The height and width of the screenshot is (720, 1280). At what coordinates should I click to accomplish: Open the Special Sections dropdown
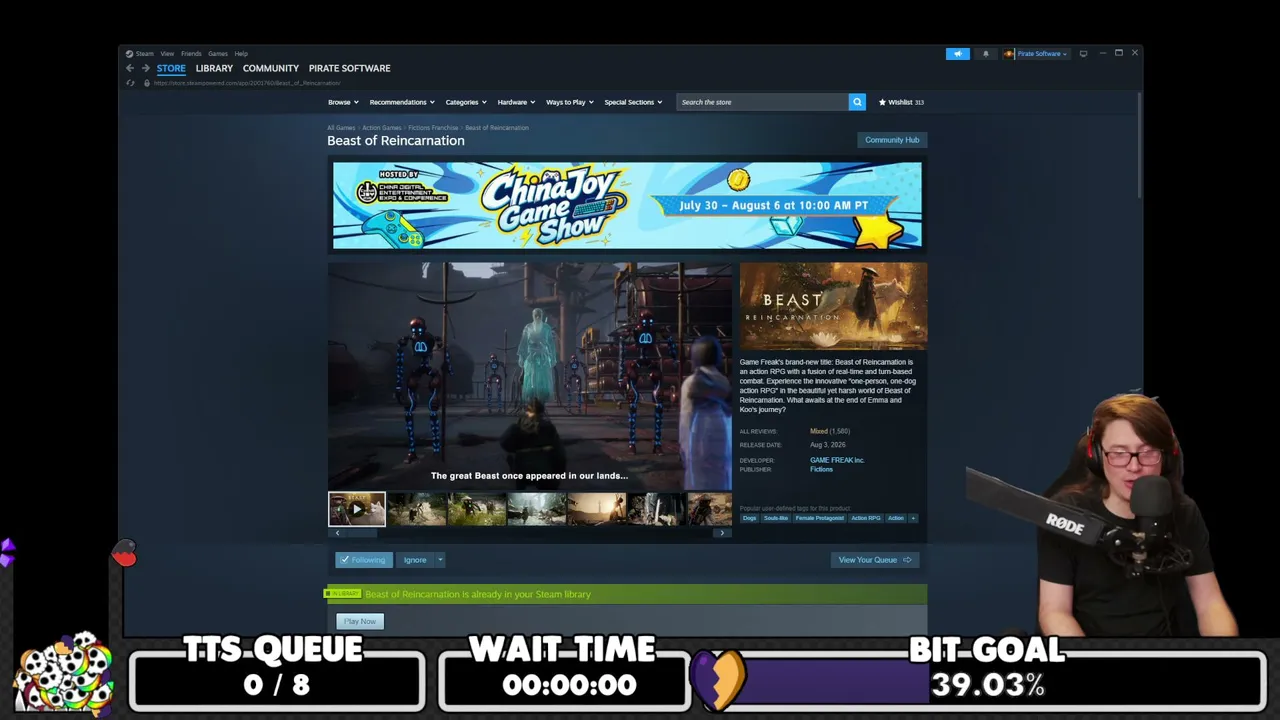(x=633, y=102)
